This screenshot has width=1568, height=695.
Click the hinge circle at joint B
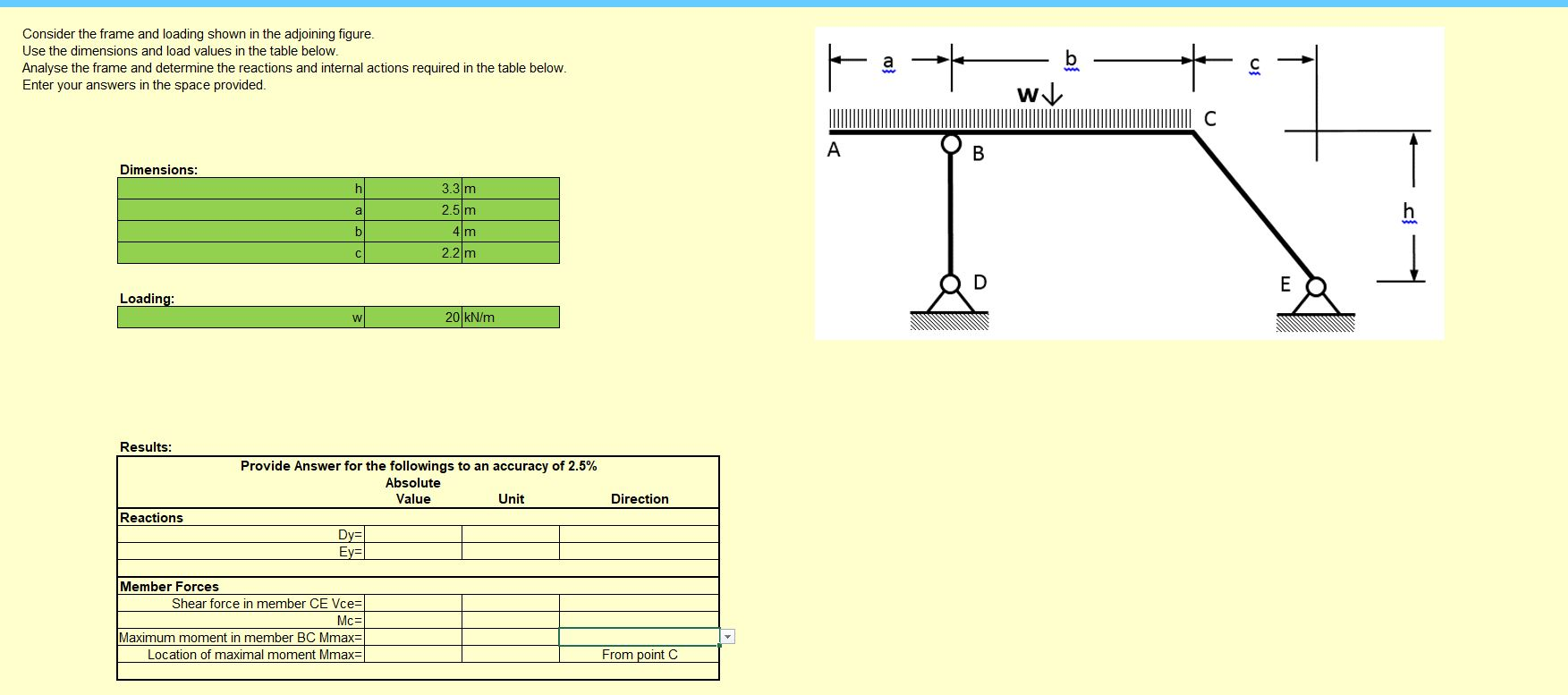click(951, 143)
